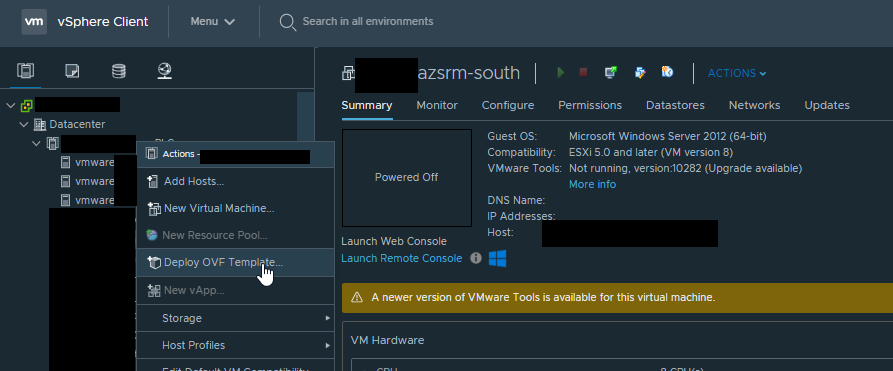Image resolution: width=893 pixels, height=371 pixels.
Task: Click the red power off stop icon
Action: (583, 72)
